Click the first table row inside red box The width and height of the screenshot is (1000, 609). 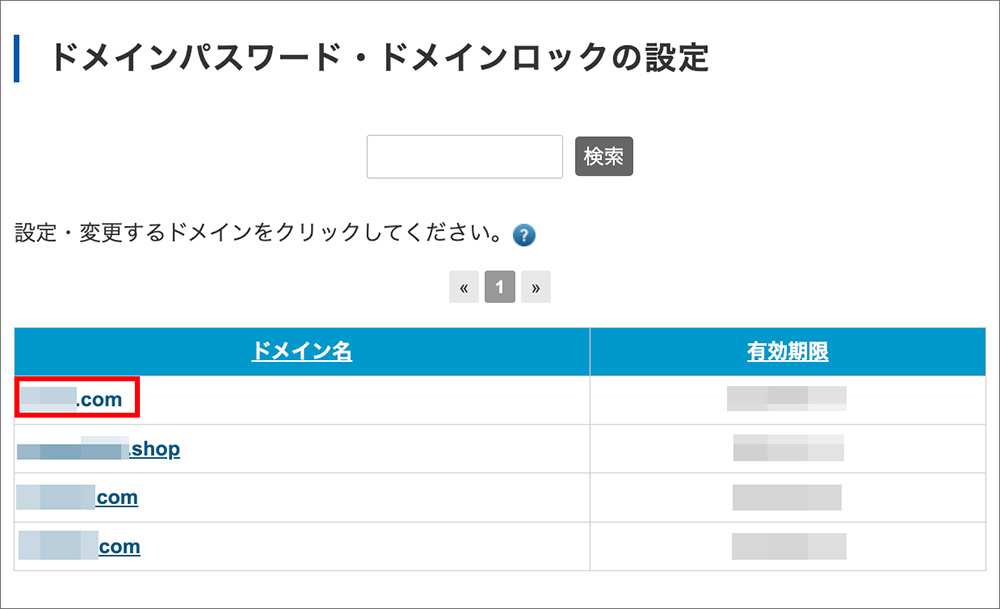[75, 398]
